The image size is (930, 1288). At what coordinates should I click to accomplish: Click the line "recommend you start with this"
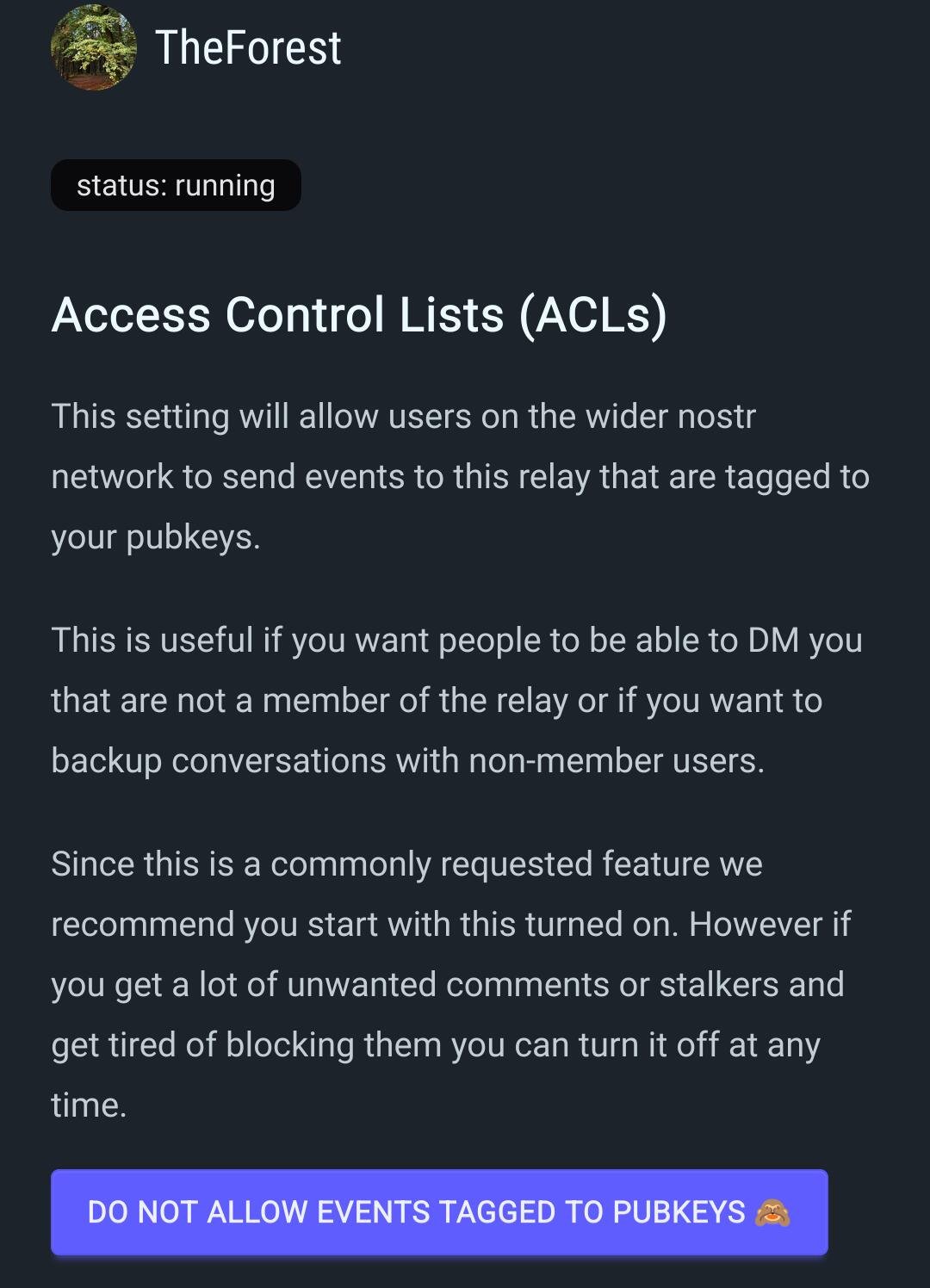pyautogui.click(x=450, y=925)
